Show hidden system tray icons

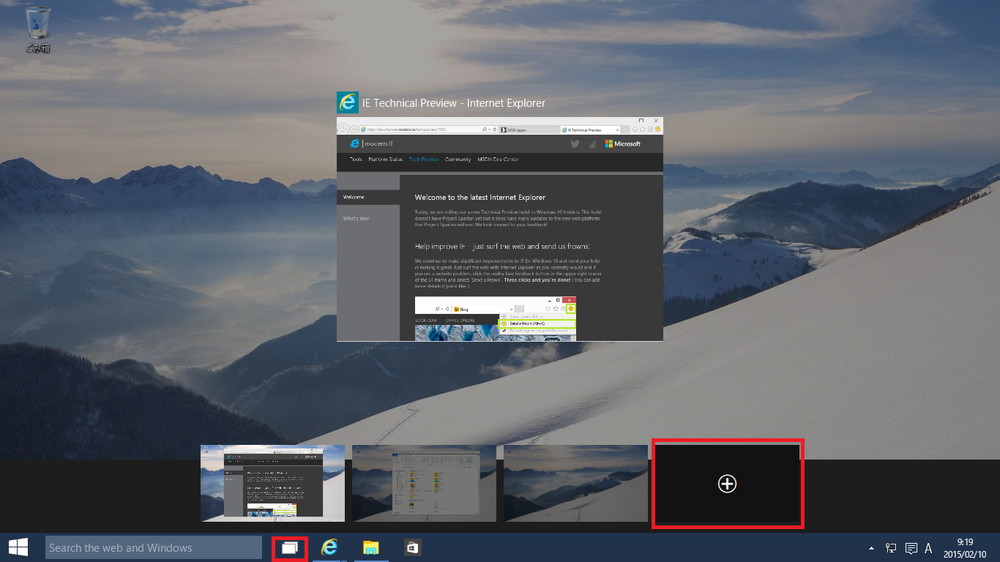tap(871, 548)
